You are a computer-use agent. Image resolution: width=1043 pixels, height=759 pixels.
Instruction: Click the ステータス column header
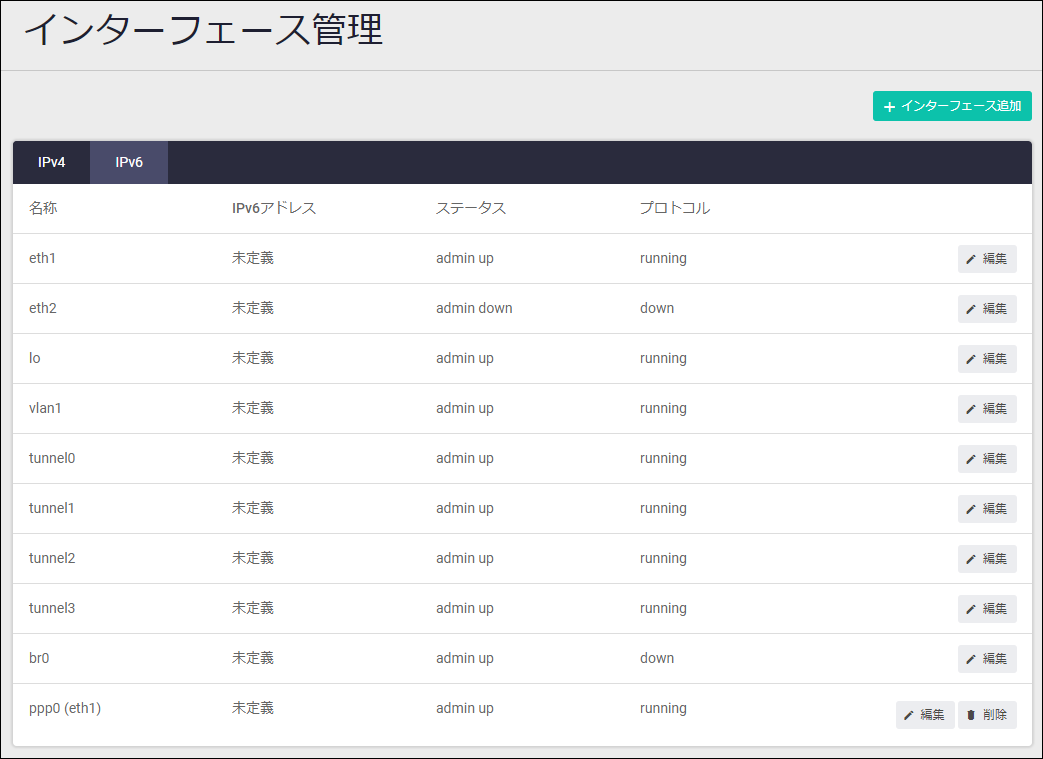click(471, 208)
